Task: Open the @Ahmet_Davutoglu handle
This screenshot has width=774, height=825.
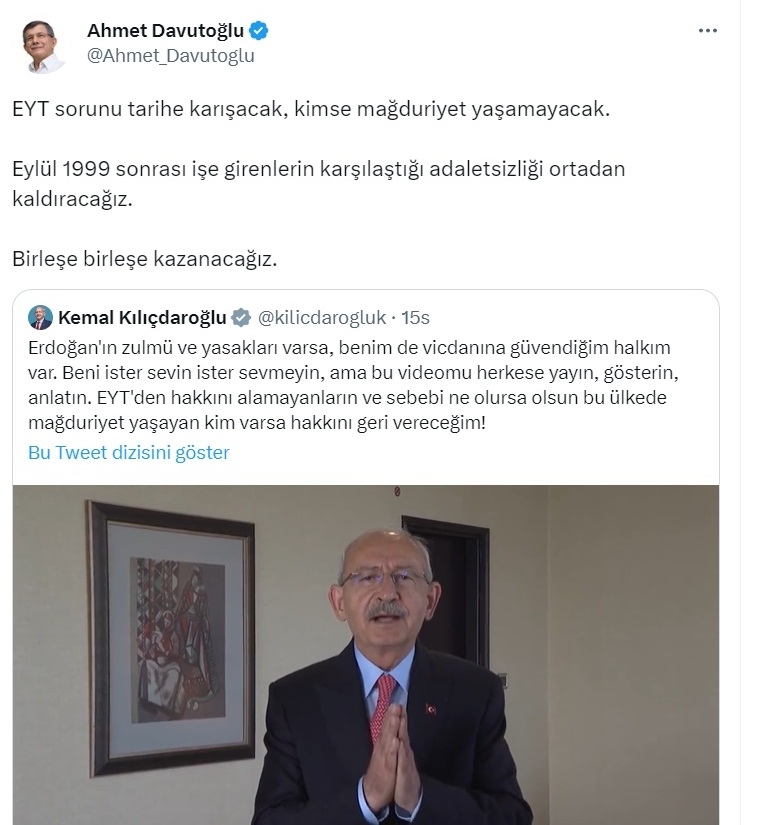Action: pyautogui.click(x=170, y=55)
